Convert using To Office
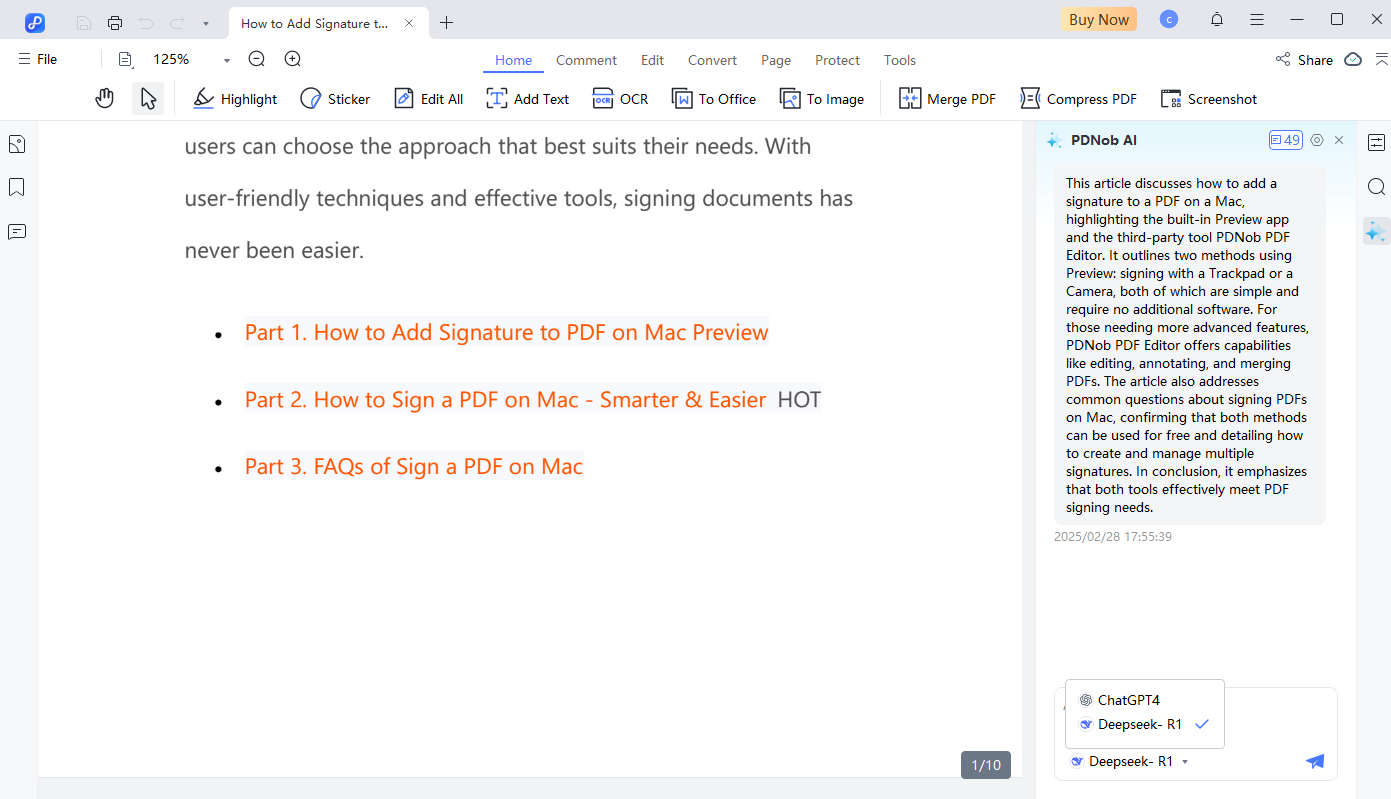Image resolution: width=1391 pixels, height=799 pixels. click(713, 99)
